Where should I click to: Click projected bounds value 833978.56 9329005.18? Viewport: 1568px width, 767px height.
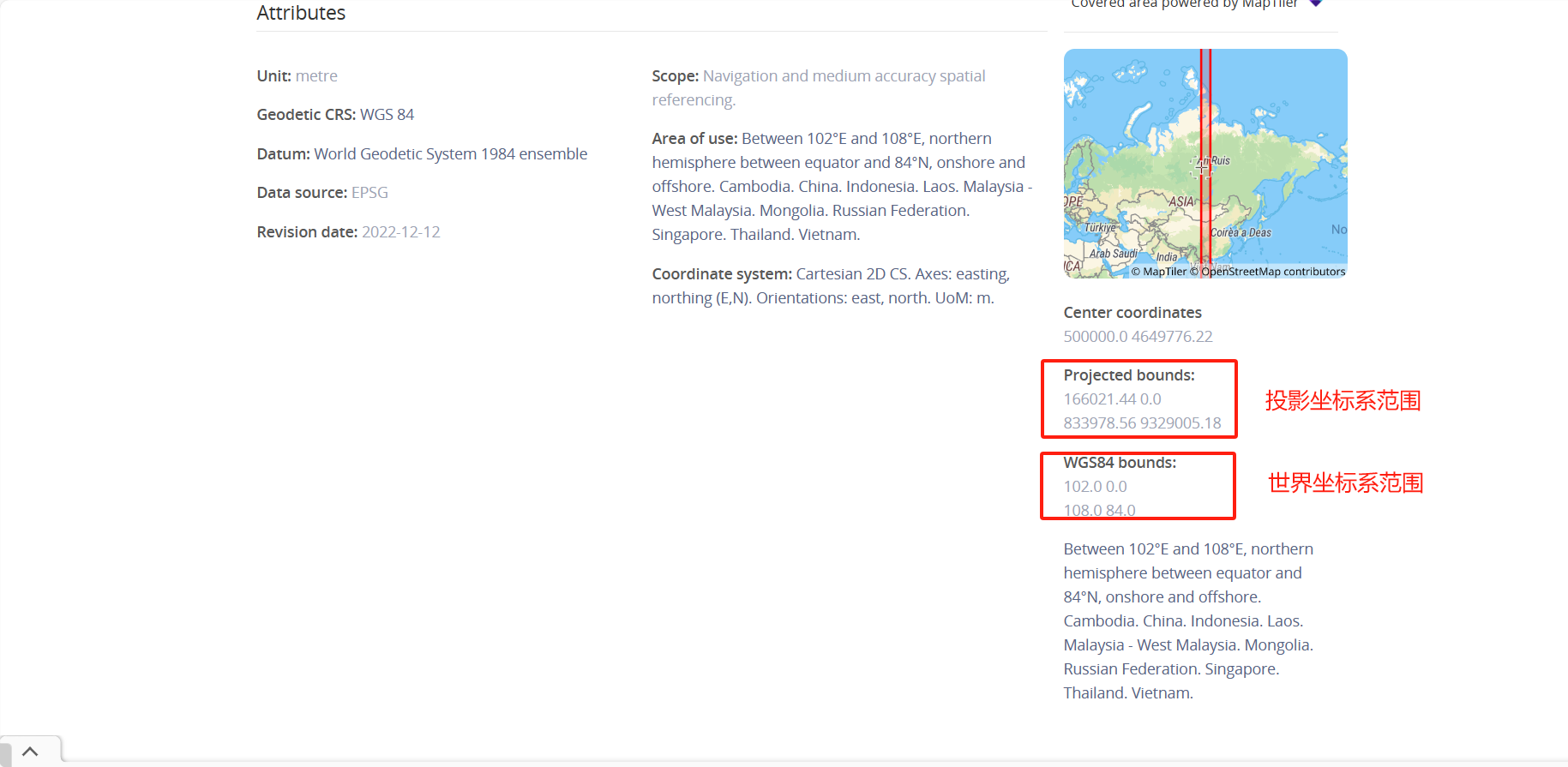click(x=1142, y=423)
